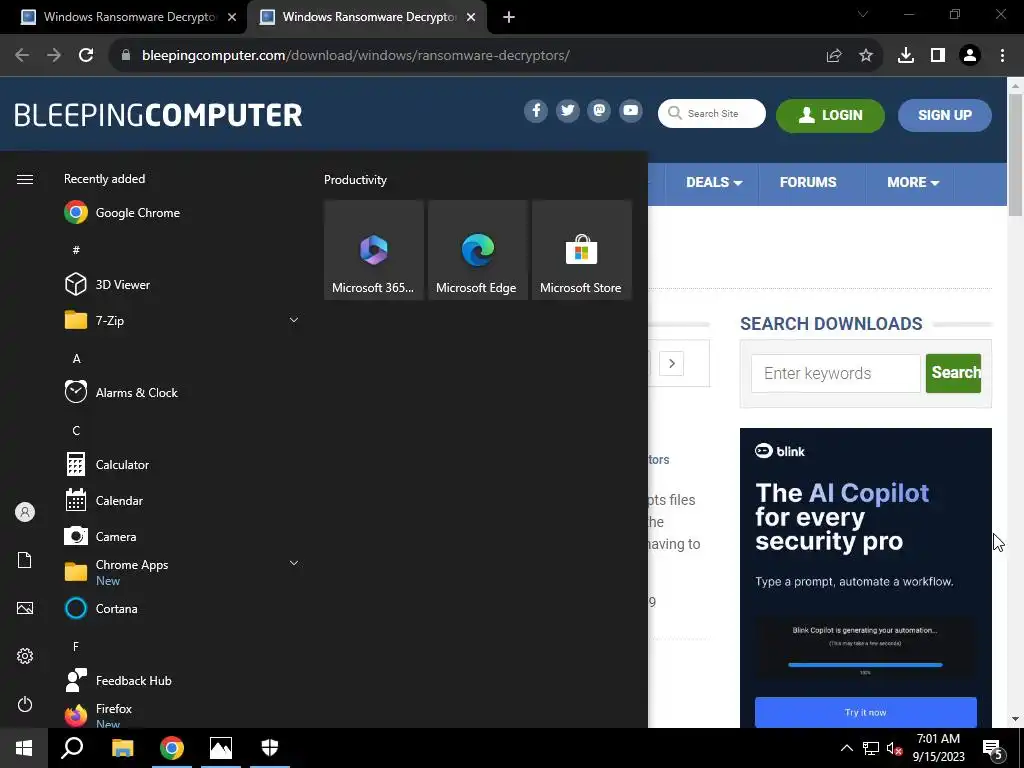This screenshot has height=768, width=1024.
Task: Open a new Chrome tab
Action: pyautogui.click(x=509, y=18)
